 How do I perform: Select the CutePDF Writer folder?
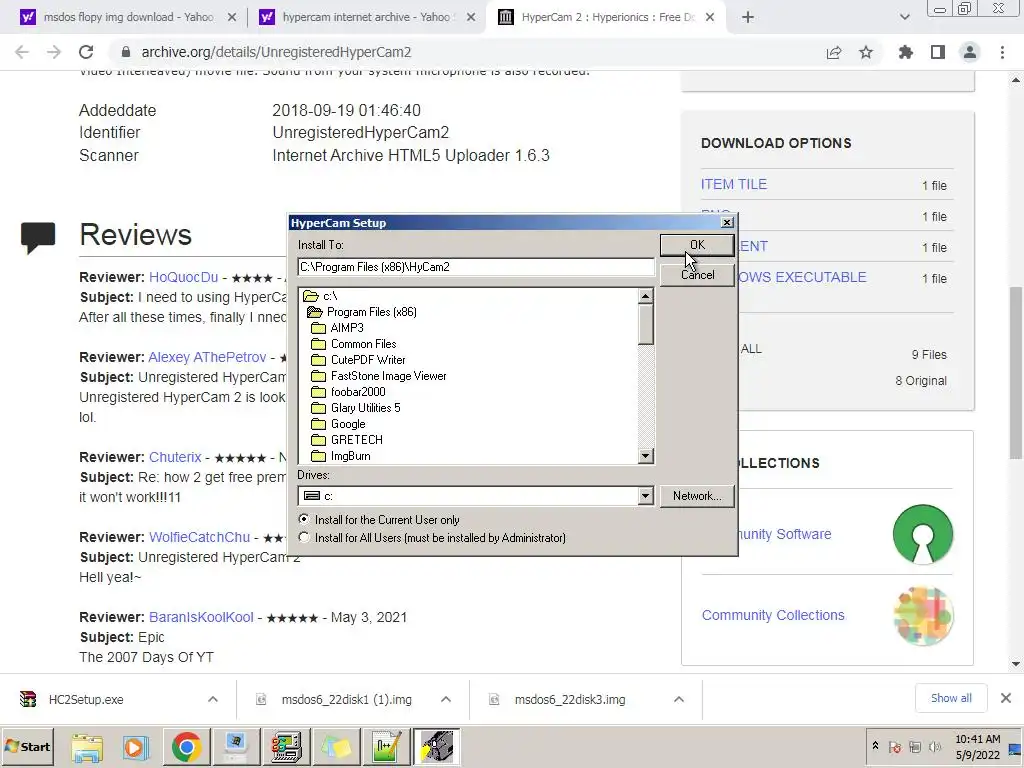point(359,360)
